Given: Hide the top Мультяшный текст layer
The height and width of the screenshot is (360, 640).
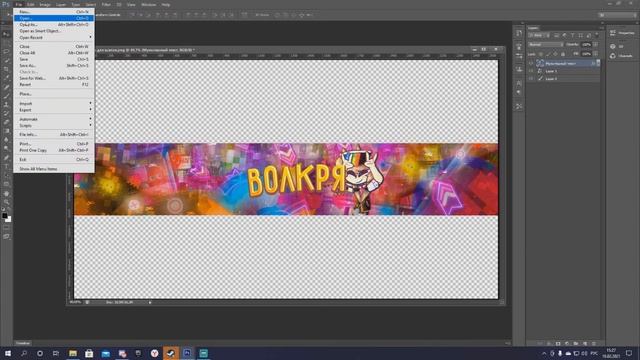Looking at the screenshot, I should point(531,63).
